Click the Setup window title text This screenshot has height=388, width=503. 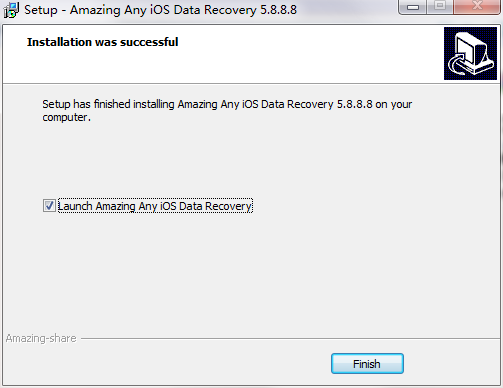(160, 10)
